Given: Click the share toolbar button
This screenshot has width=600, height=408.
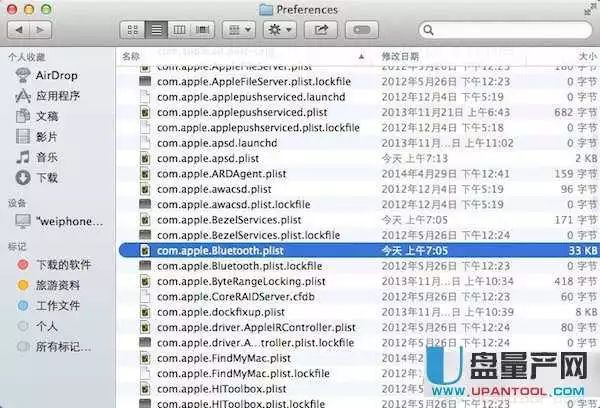Looking at the screenshot, I should point(321,30).
